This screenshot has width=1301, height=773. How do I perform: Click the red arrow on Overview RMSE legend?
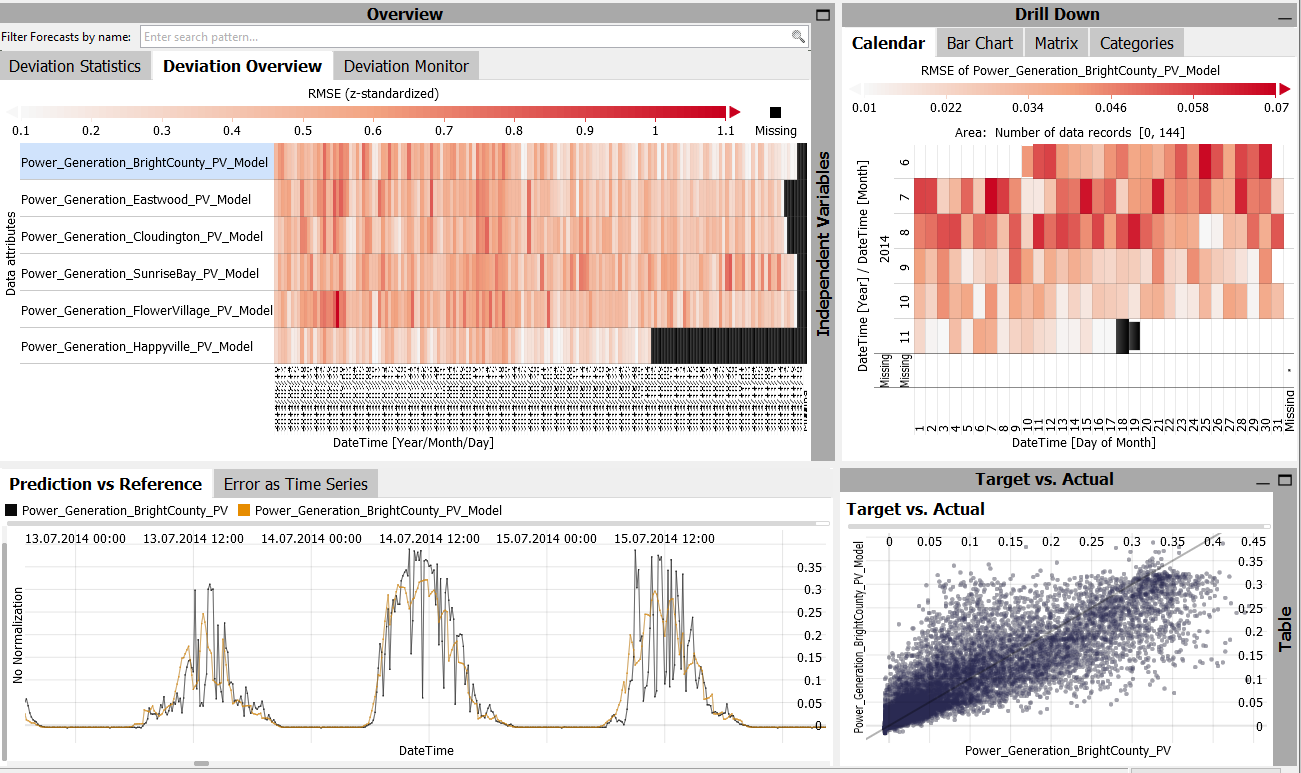[x=735, y=112]
